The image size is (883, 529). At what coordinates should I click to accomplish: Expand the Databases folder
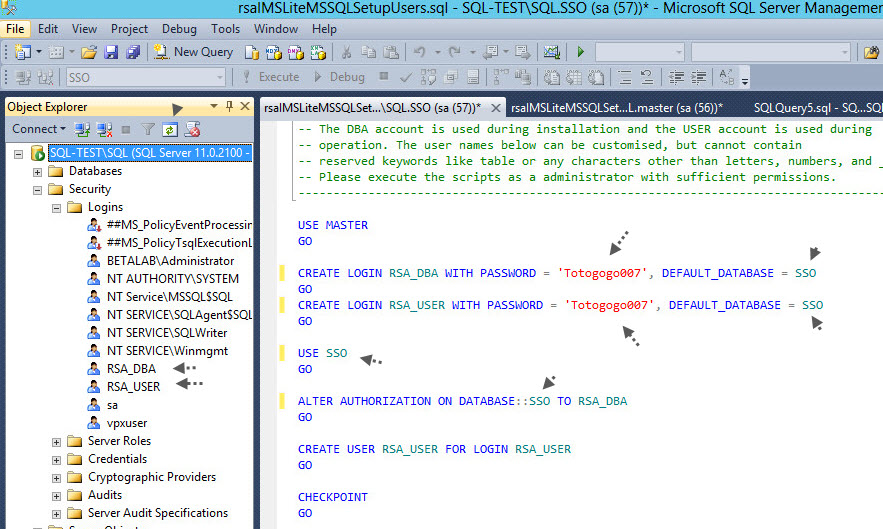click(x=37, y=172)
